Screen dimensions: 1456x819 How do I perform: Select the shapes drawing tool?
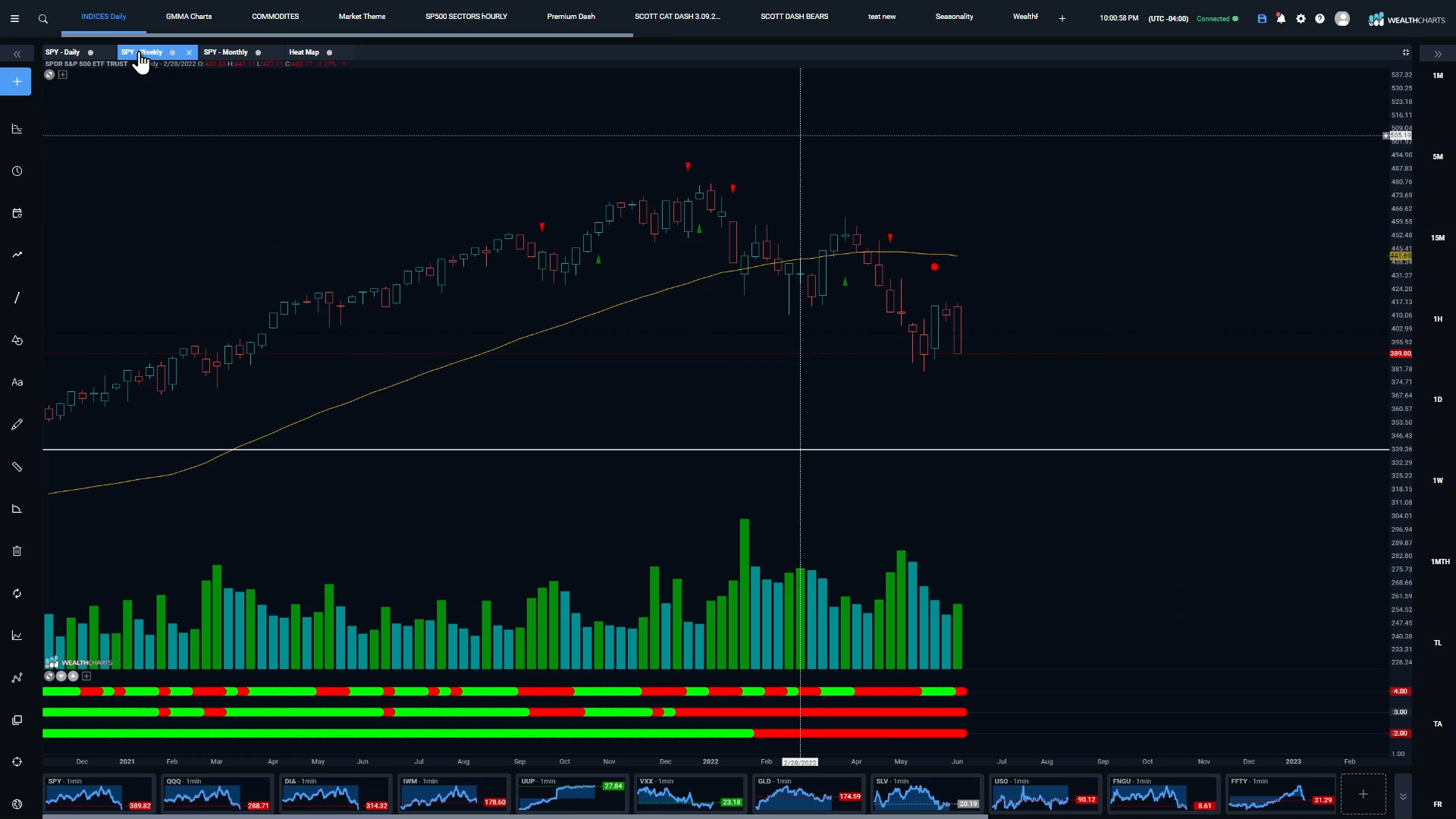click(x=17, y=340)
